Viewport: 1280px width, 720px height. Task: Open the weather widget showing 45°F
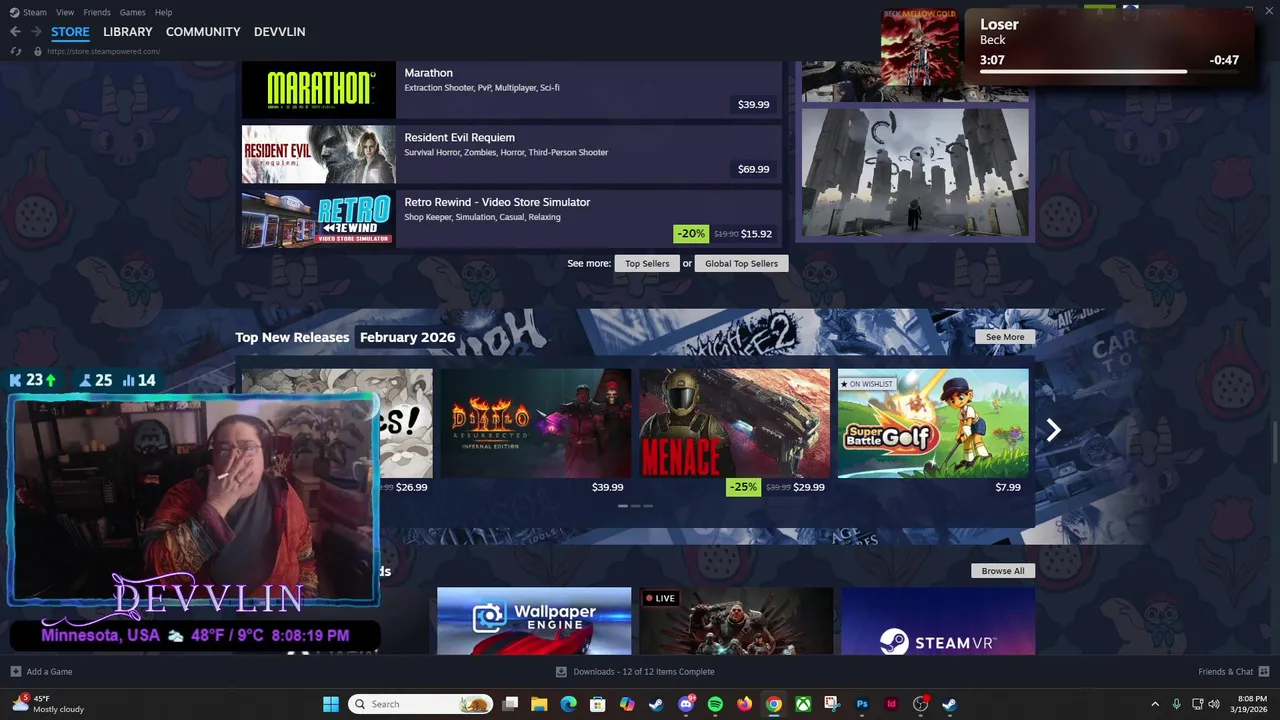click(47, 704)
